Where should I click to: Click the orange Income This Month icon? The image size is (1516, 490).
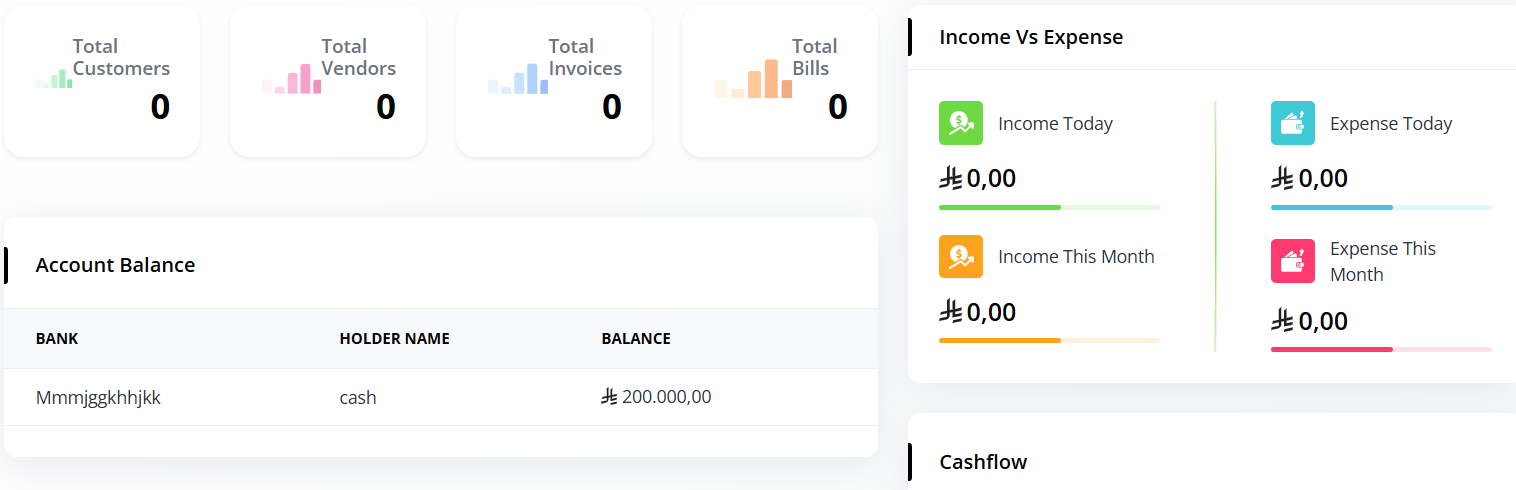point(960,256)
